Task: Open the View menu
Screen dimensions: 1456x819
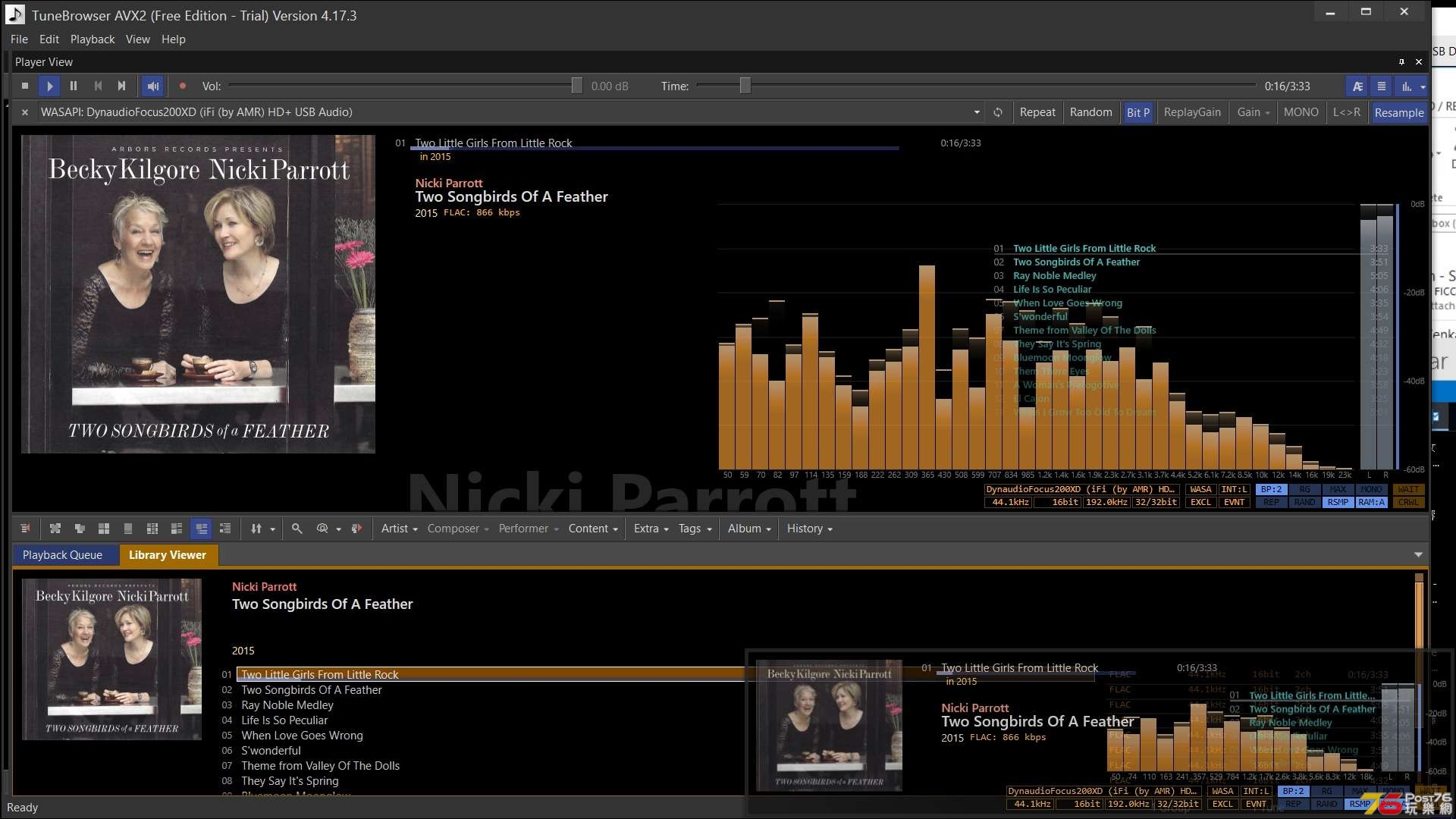Action: 137,39
